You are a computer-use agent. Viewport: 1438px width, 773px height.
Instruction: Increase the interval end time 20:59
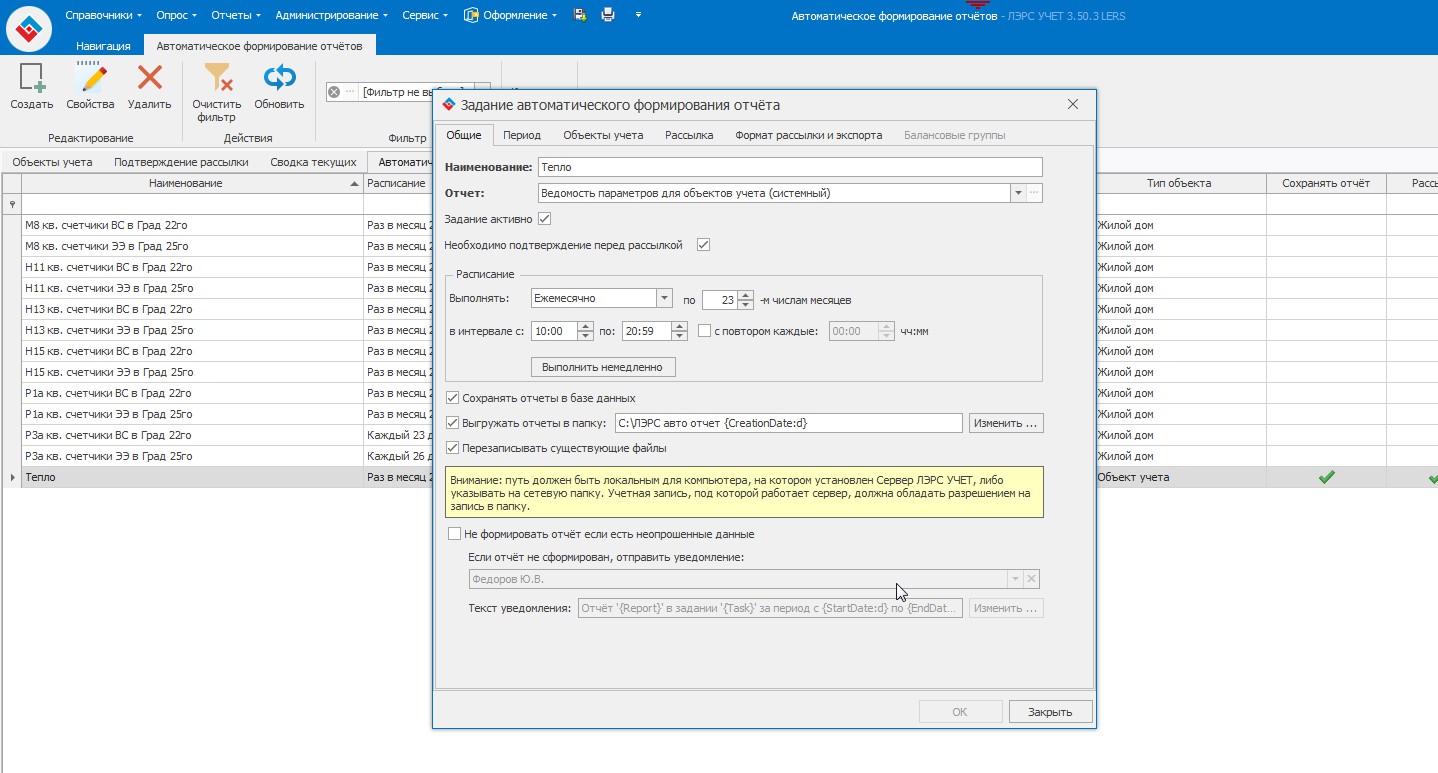tap(680, 326)
